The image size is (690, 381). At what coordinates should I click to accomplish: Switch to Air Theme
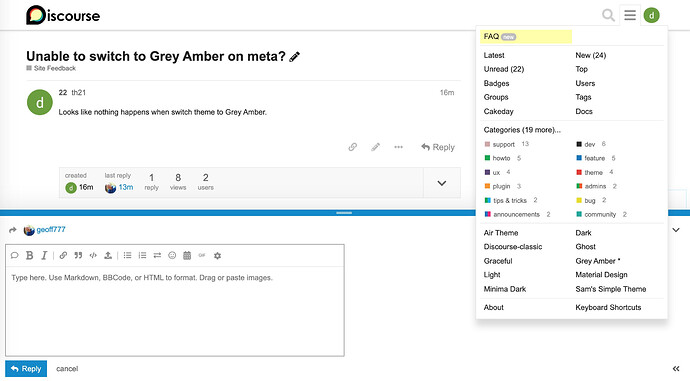(x=501, y=233)
